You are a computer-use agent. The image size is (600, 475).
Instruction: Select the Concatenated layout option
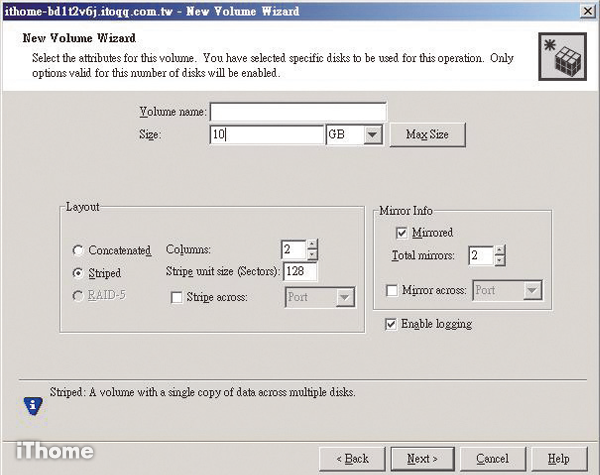coord(79,251)
